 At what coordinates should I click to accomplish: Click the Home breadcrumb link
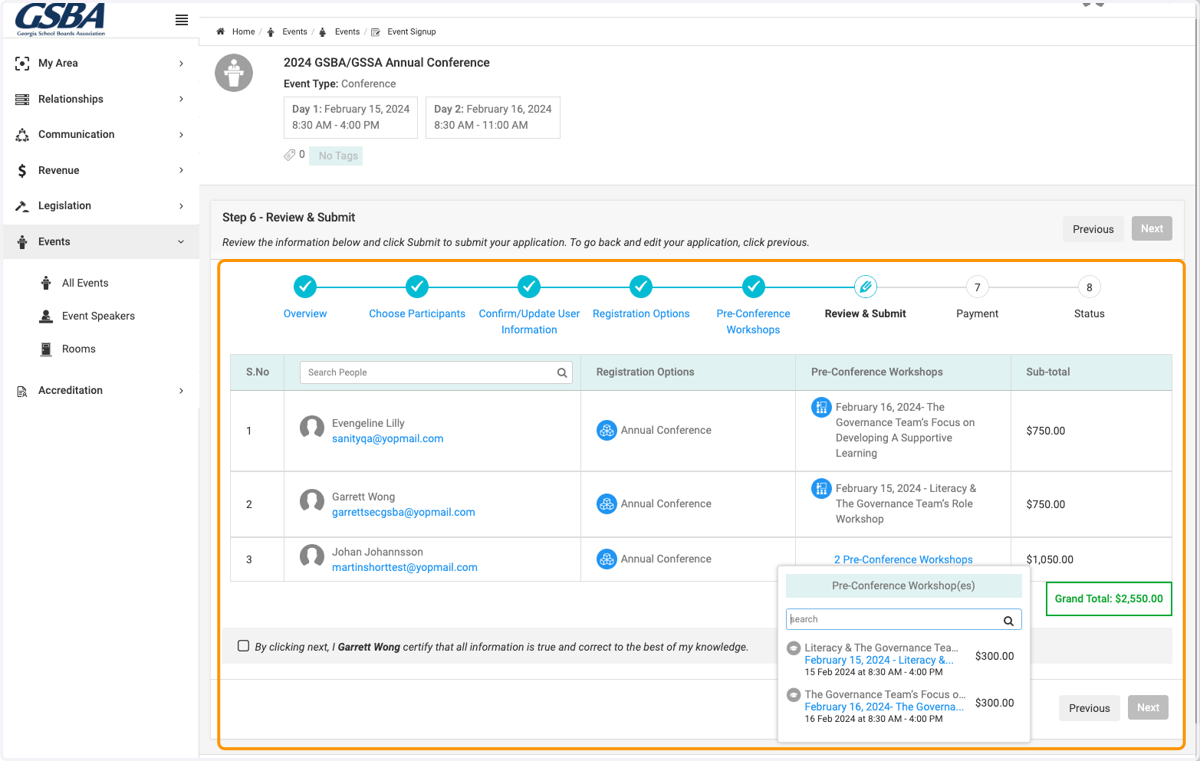pos(243,32)
